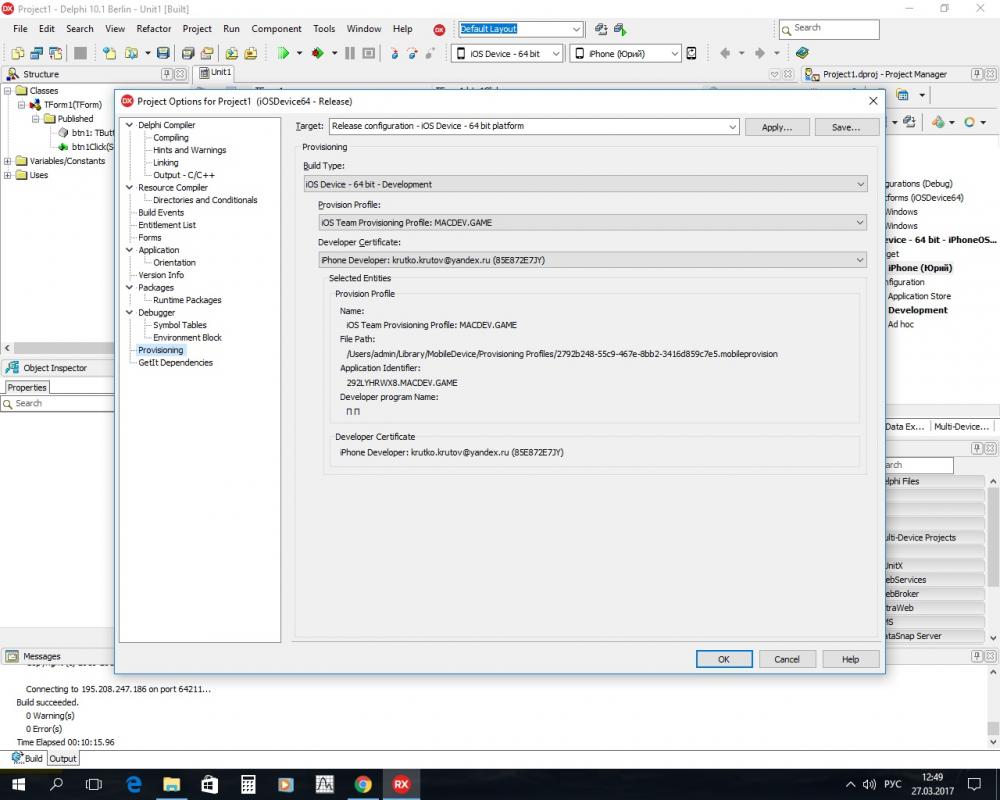
Task: Click the Toggle Form/Unit toolbar icon
Action: coord(55,54)
